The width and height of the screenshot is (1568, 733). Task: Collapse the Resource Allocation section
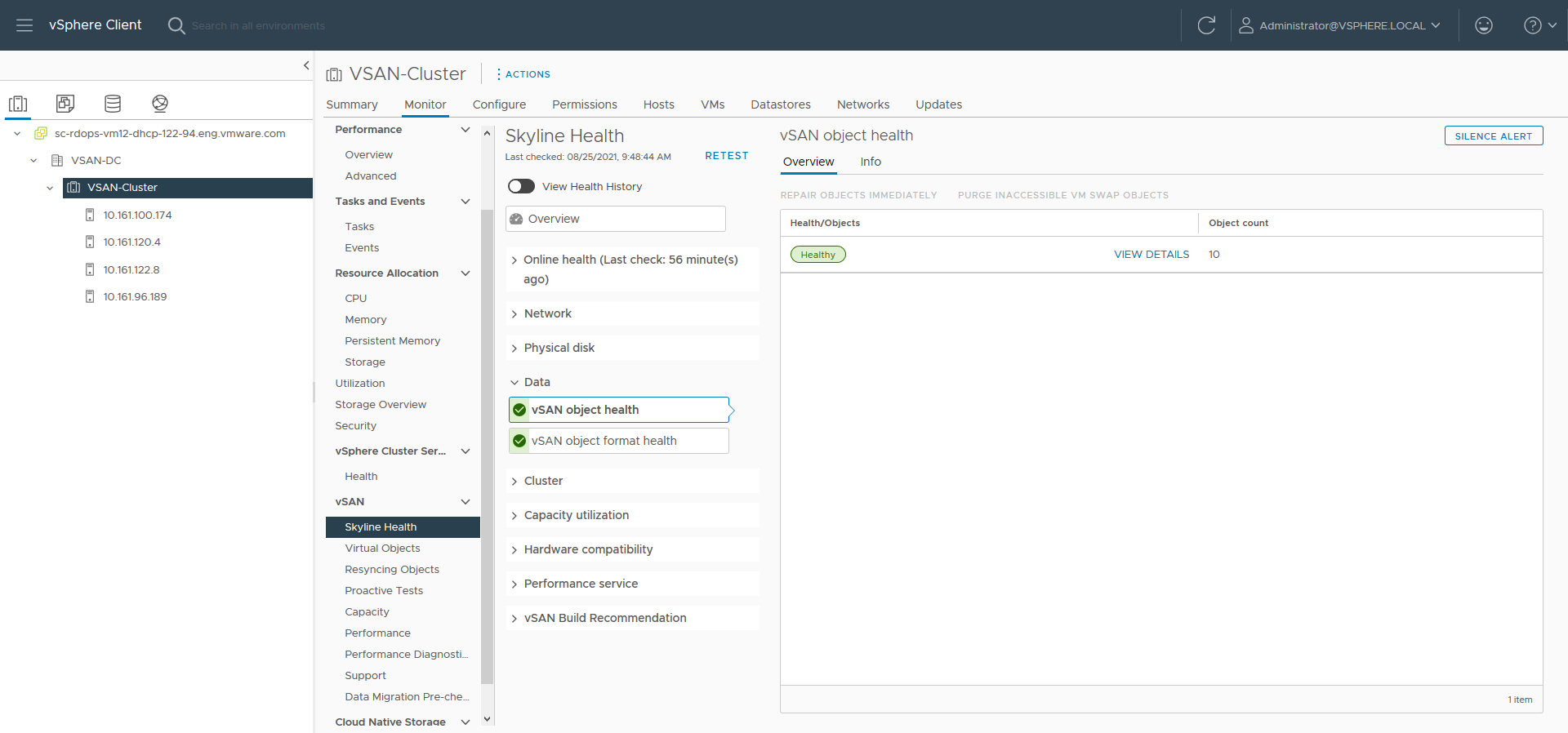coord(465,273)
